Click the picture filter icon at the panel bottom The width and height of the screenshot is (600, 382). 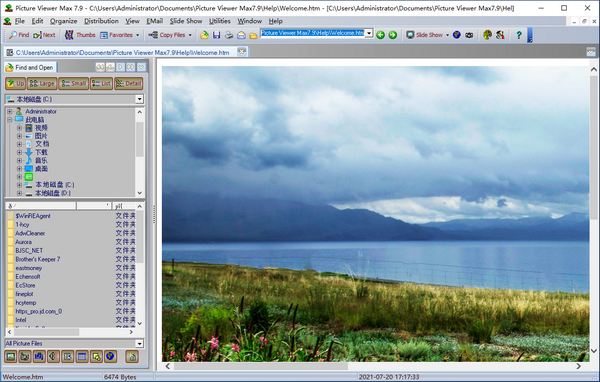click(x=11, y=357)
